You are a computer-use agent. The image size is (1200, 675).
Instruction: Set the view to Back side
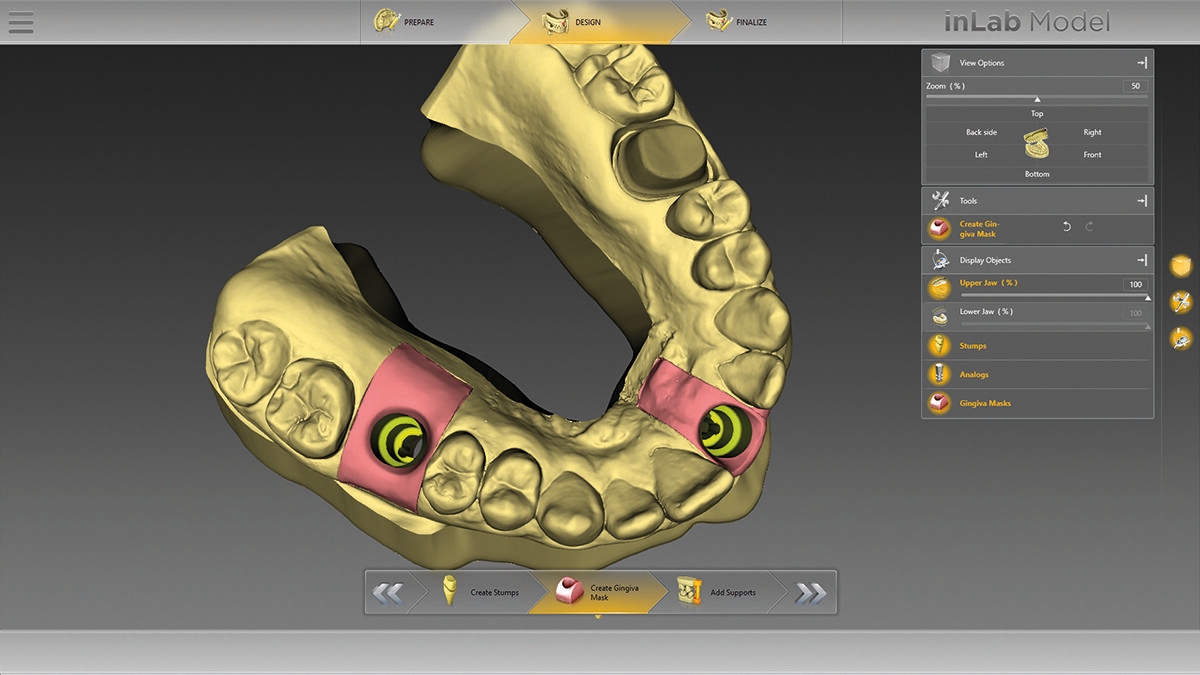981,132
